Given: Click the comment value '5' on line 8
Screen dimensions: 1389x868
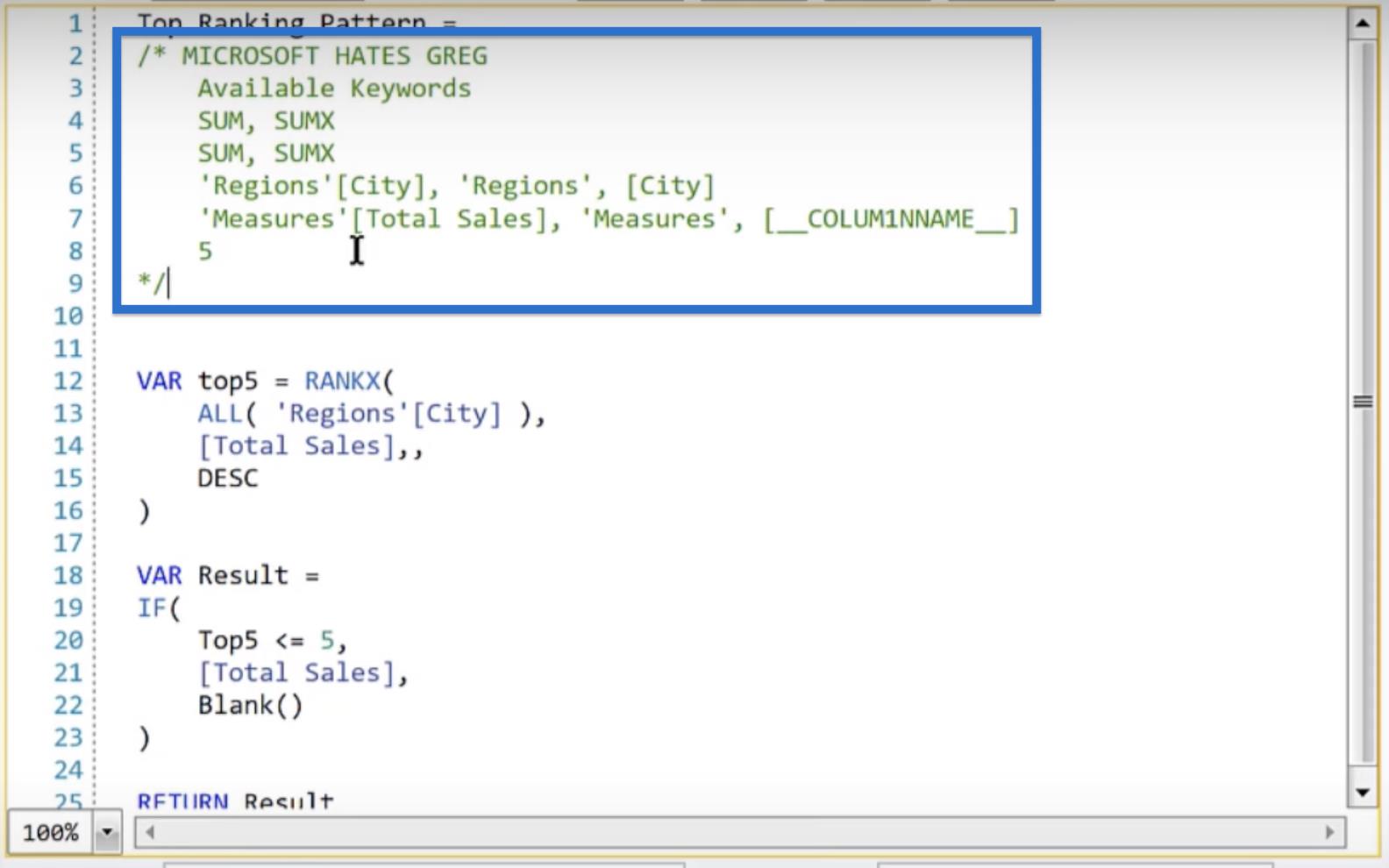Looking at the screenshot, I should pyautogui.click(x=205, y=252).
